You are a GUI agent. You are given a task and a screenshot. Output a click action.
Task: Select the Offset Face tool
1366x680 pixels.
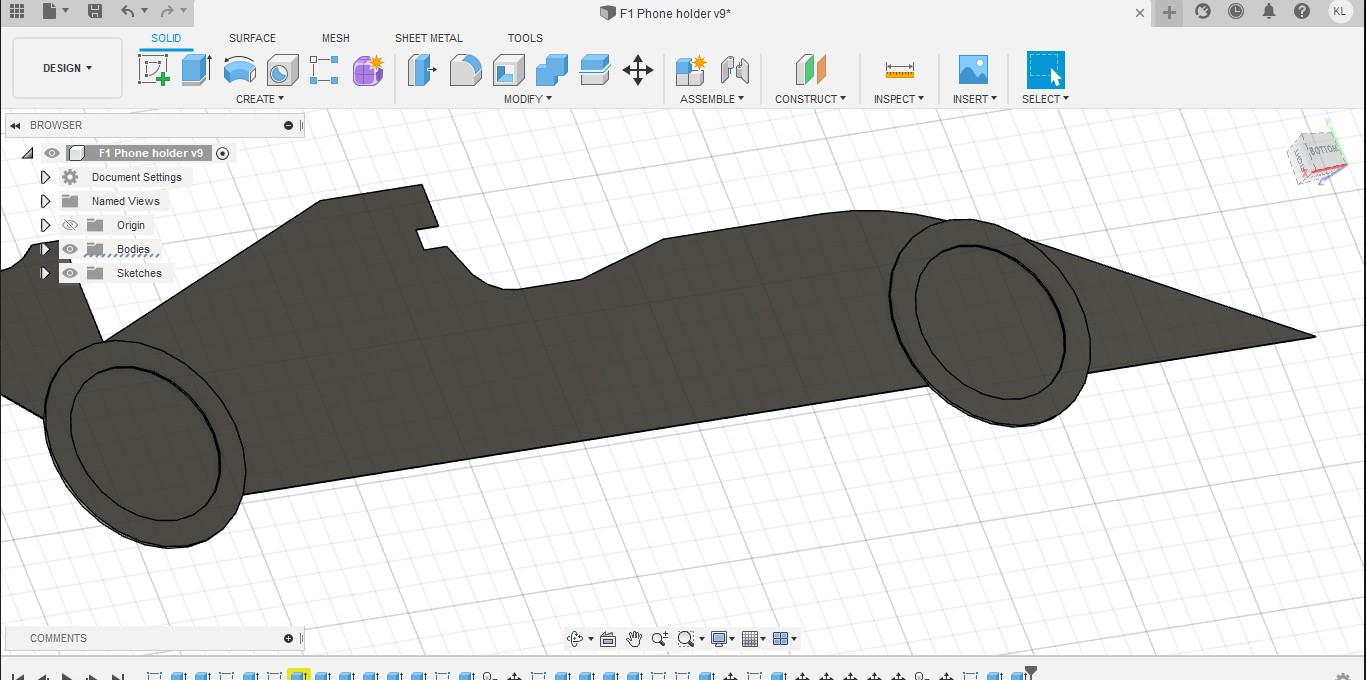point(595,70)
